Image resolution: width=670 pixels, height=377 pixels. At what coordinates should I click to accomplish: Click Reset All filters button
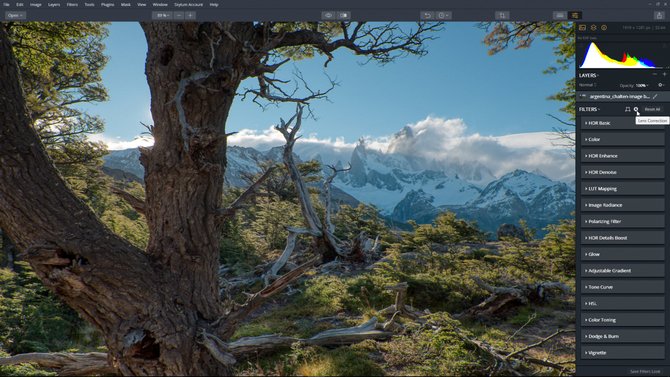(x=652, y=109)
